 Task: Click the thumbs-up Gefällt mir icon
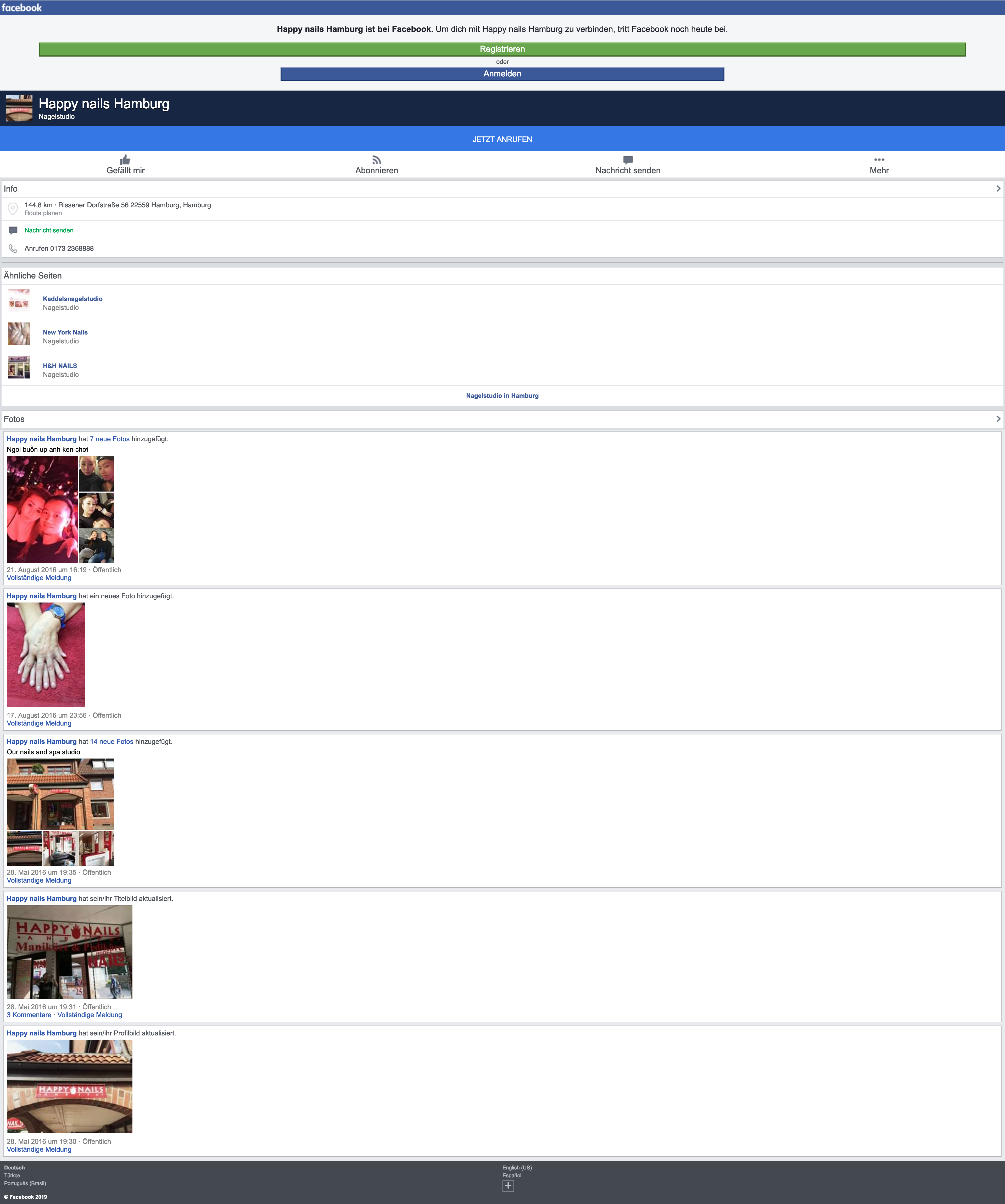[x=125, y=160]
